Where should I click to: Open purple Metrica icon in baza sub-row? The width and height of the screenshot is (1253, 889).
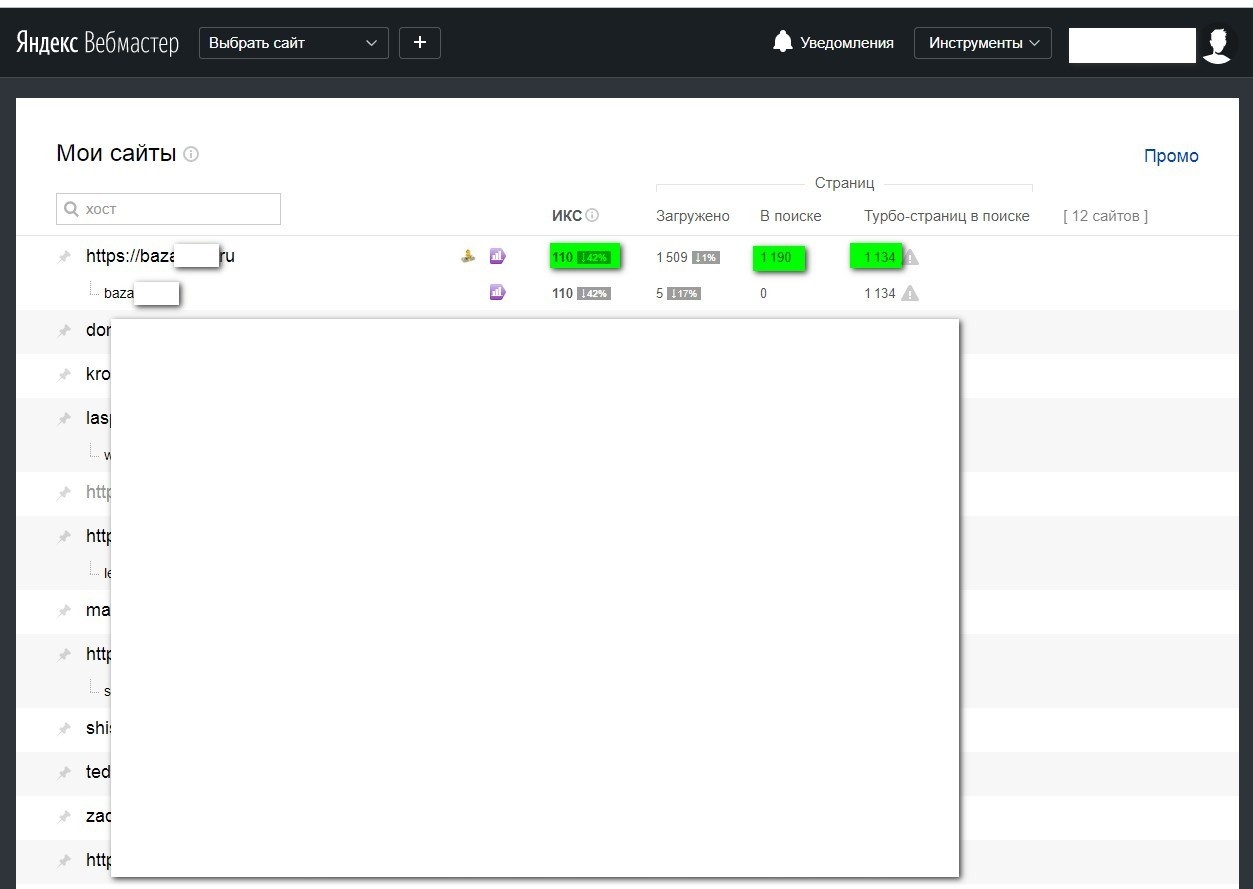pos(497,292)
